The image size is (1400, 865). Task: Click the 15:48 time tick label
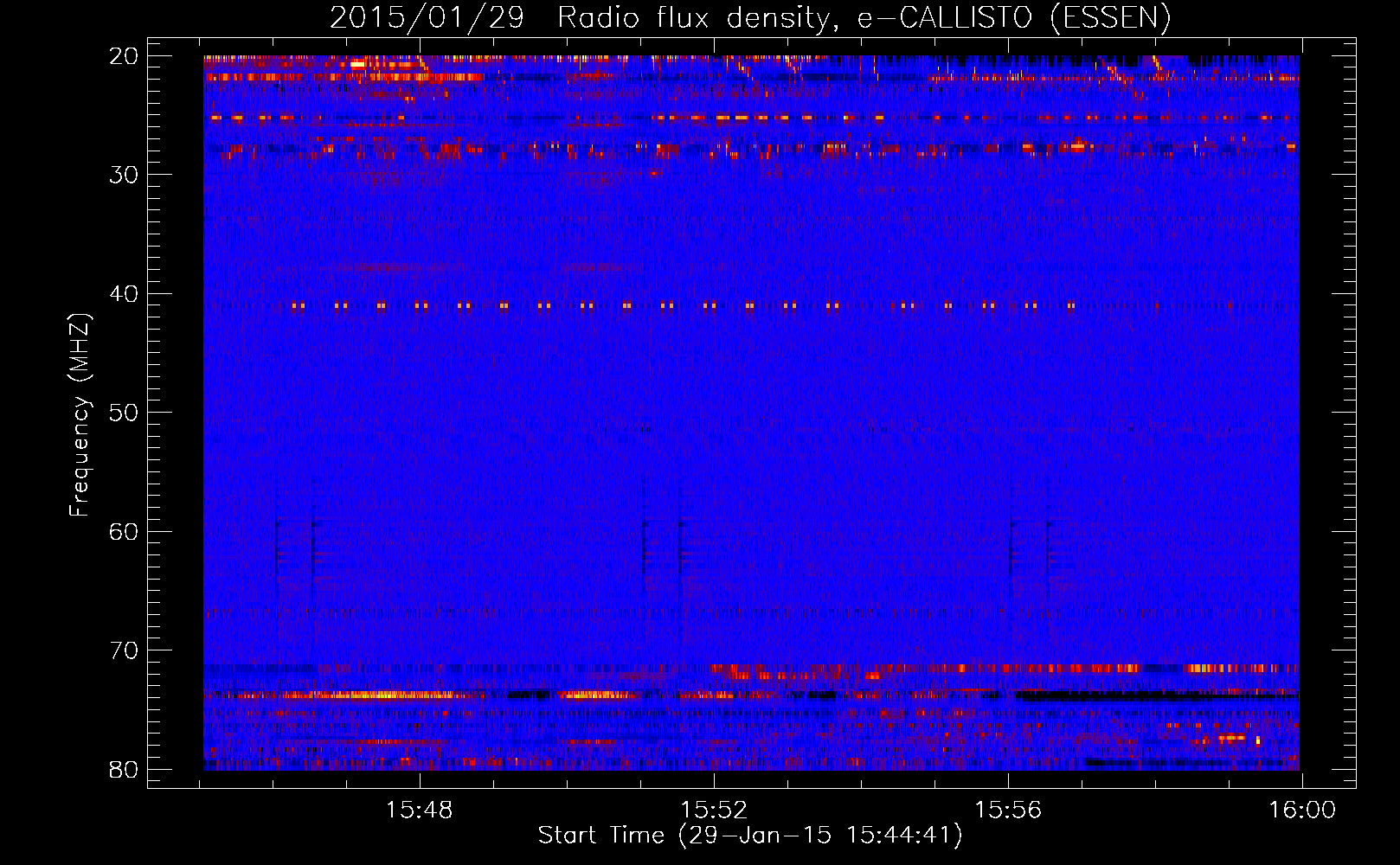420,811
